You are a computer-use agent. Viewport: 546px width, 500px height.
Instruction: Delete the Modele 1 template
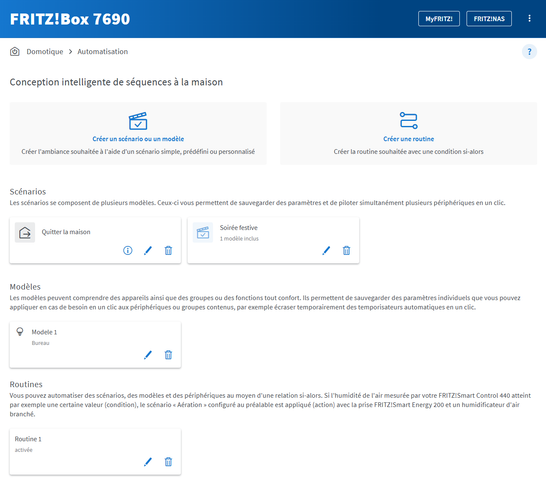click(168, 355)
